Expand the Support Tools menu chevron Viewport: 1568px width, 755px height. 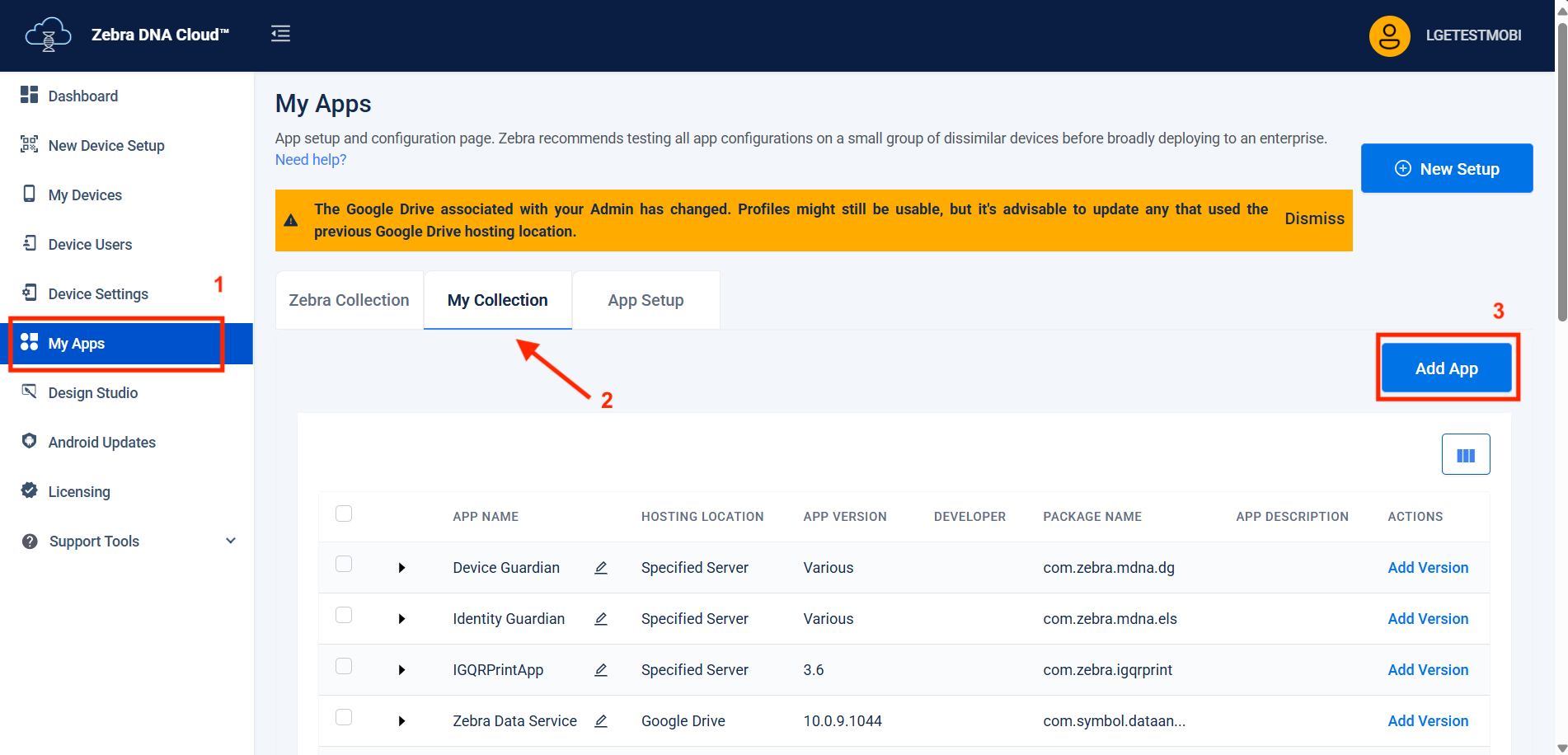click(x=231, y=541)
